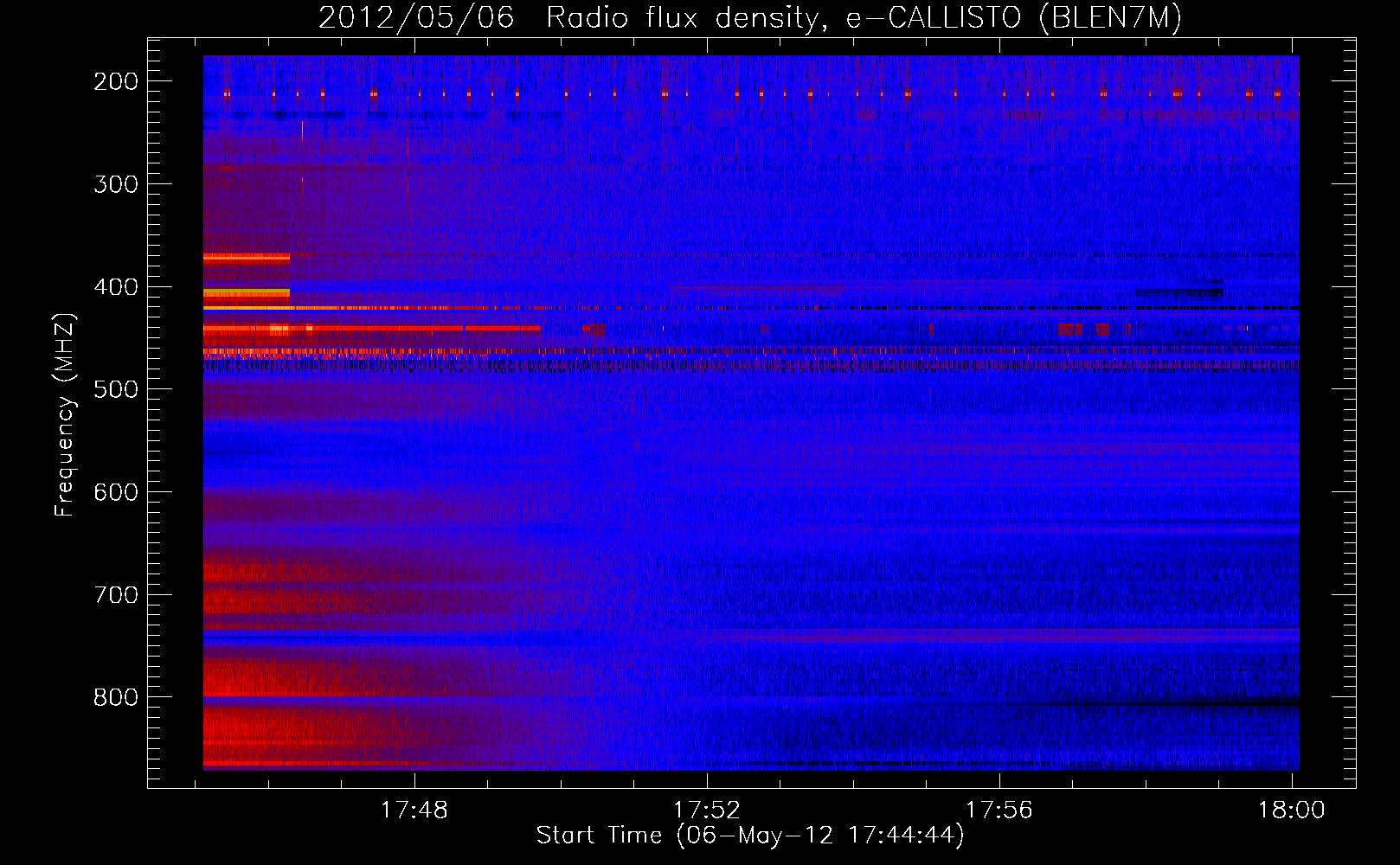The width and height of the screenshot is (1400, 865).
Task: Click the 17:52 time tick label
Action: pos(707,810)
